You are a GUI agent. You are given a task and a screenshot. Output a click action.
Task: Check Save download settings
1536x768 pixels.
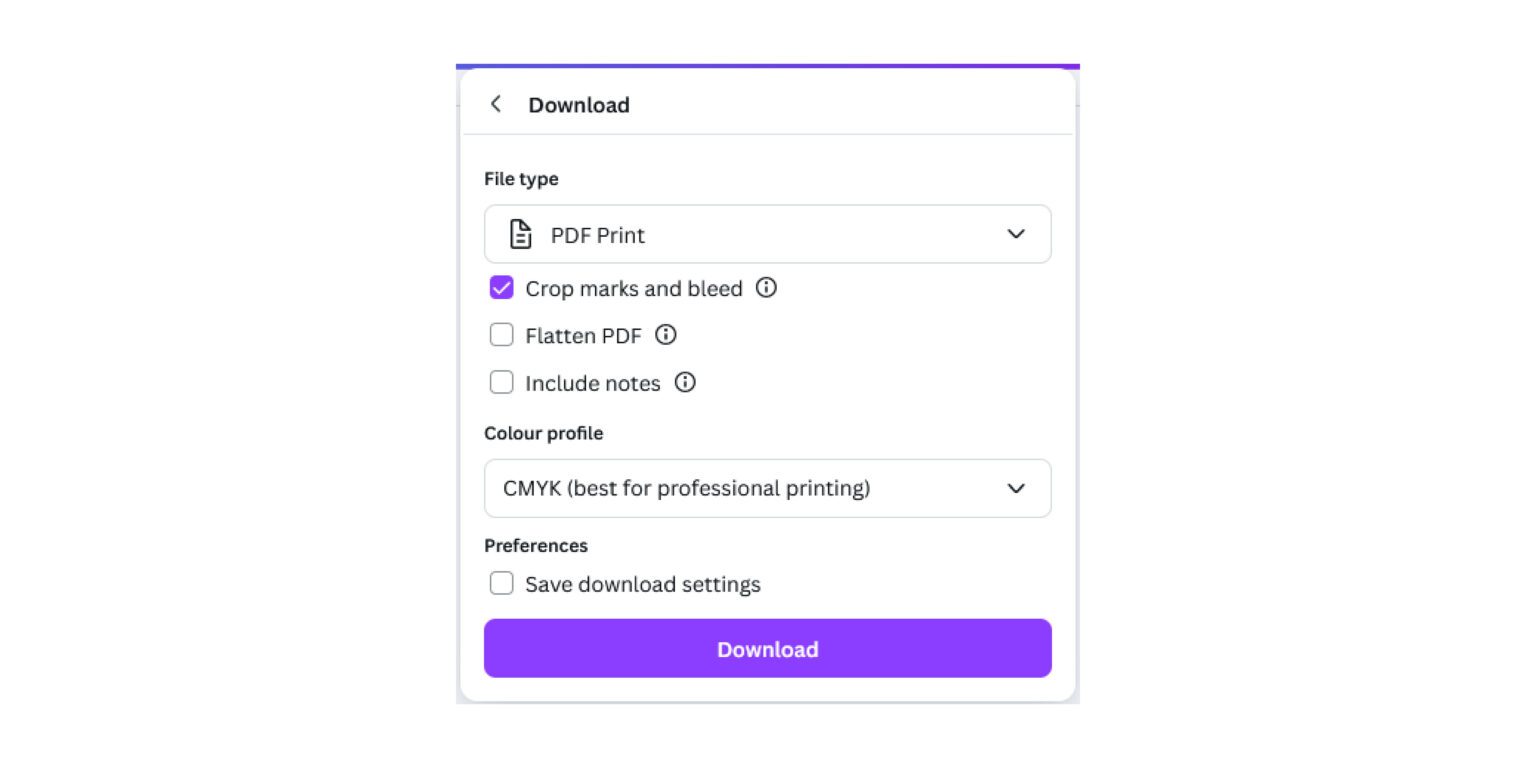(x=501, y=583)
